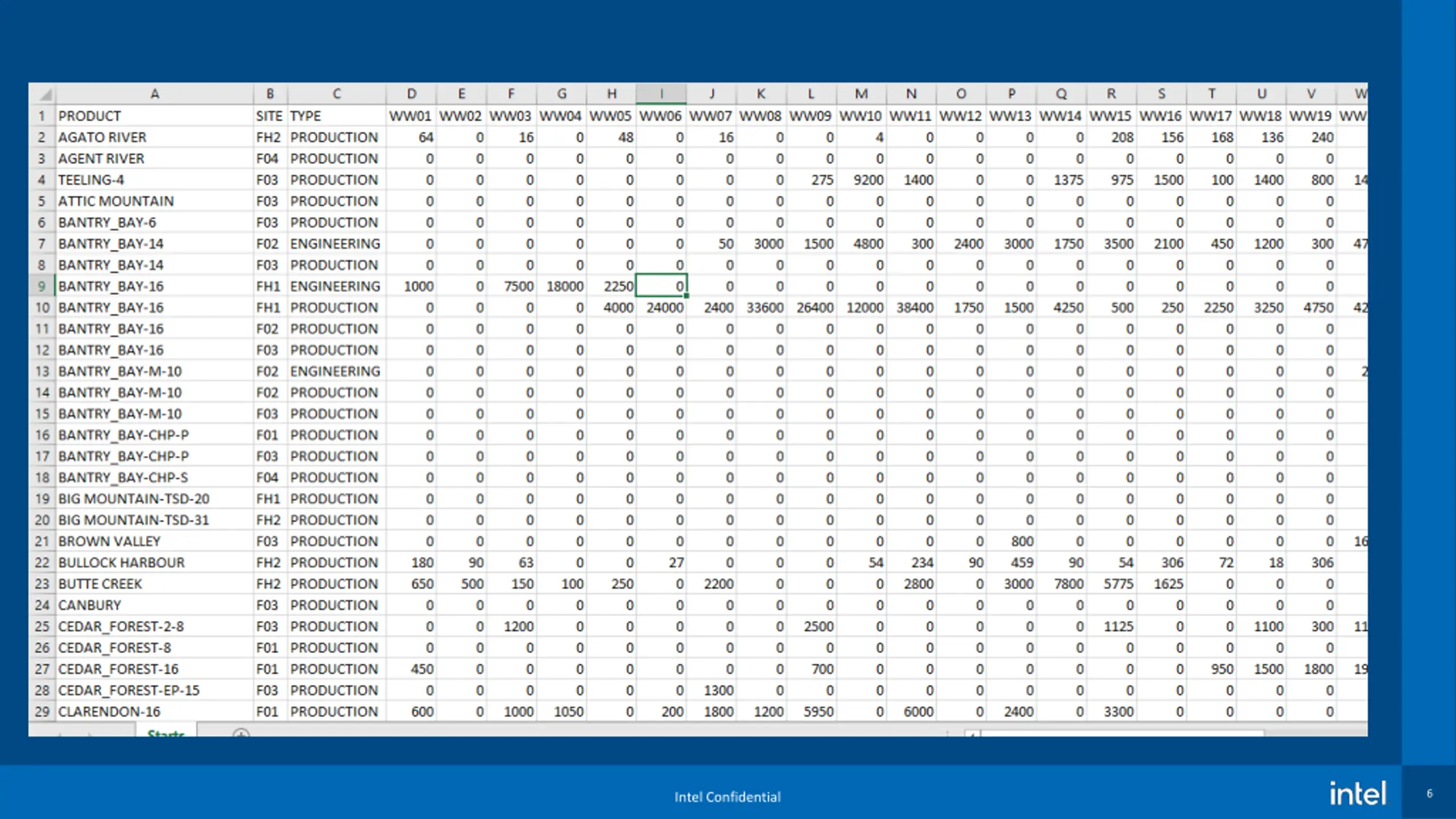Select row 9 header
This screenshot has height=819, width=1456.
(42, 286)
